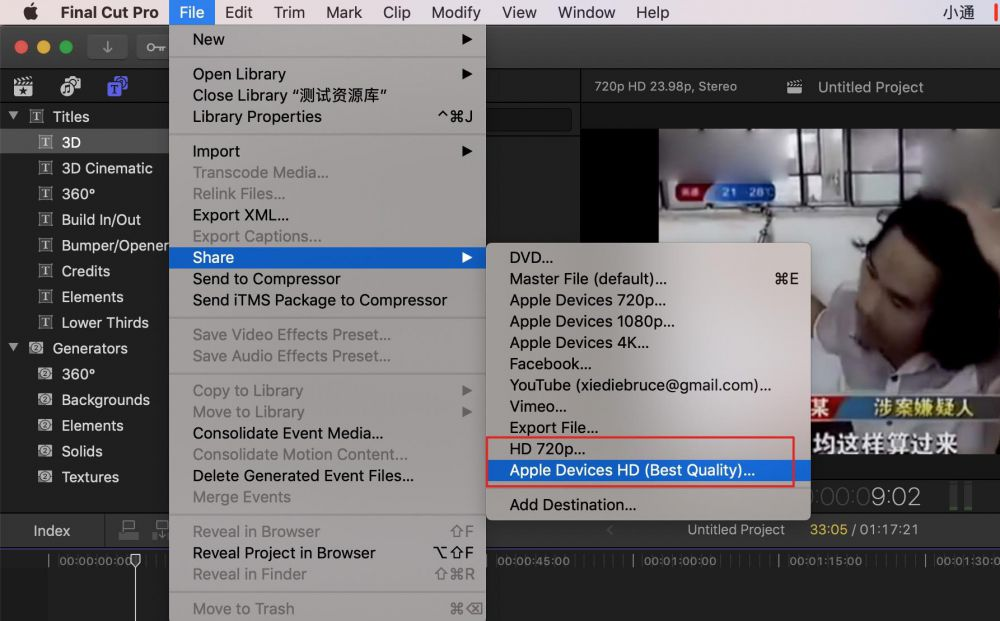Click the connect clip icon next to Index
Screen dimensions: 1000x621
click(128, 529)
